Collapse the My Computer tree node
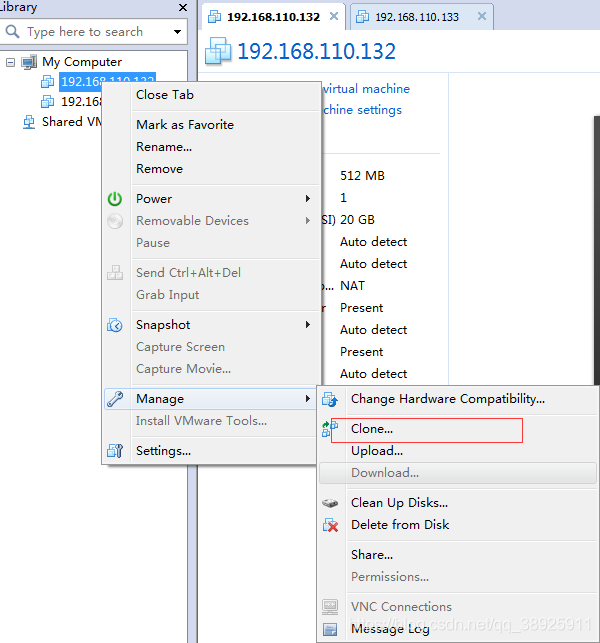Screen dimensions: 600x643 click(x=11, y=62)
